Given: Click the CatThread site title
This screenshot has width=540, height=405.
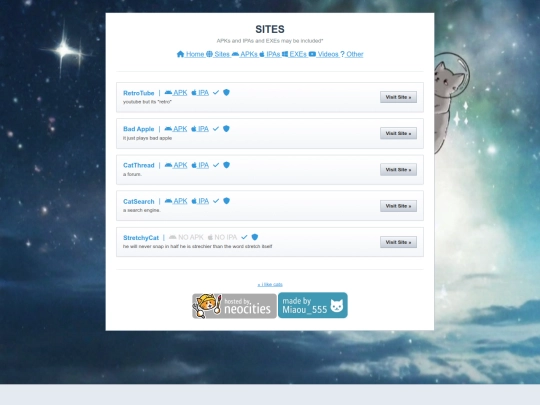Looking at the screenshot, I should pos(138,165).
